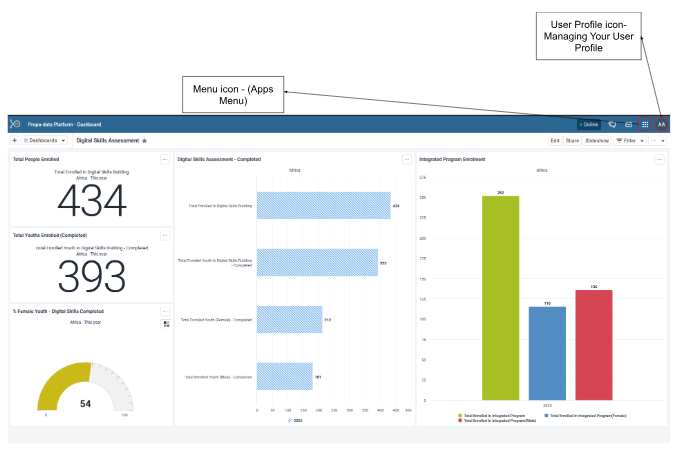The width and height of the screenshot is (684, 457).
Task: Toggle 2023 legend item in bar chart
Action: [295, 420]
